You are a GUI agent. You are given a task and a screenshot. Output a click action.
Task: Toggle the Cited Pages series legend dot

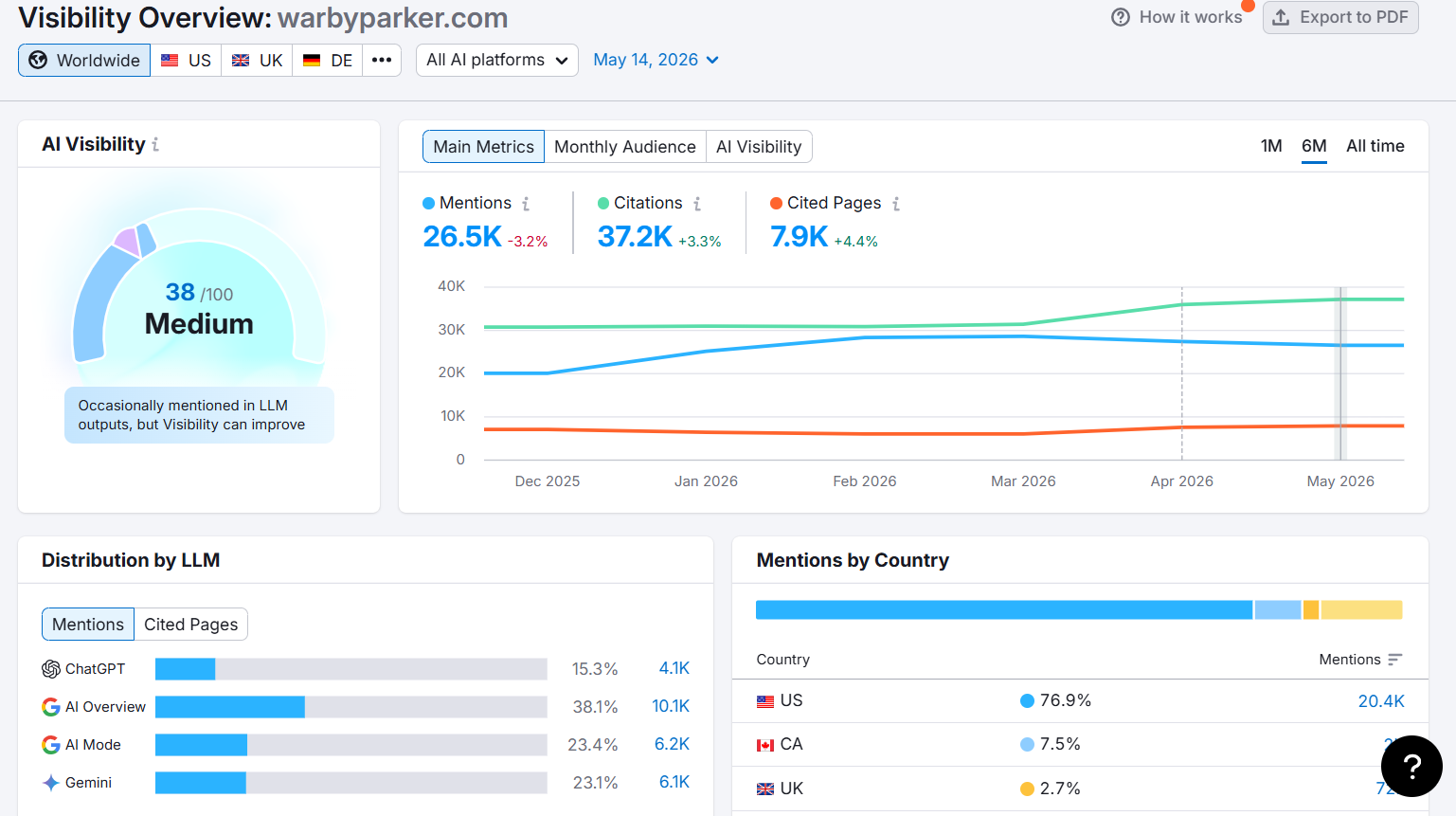coord(776,203)
